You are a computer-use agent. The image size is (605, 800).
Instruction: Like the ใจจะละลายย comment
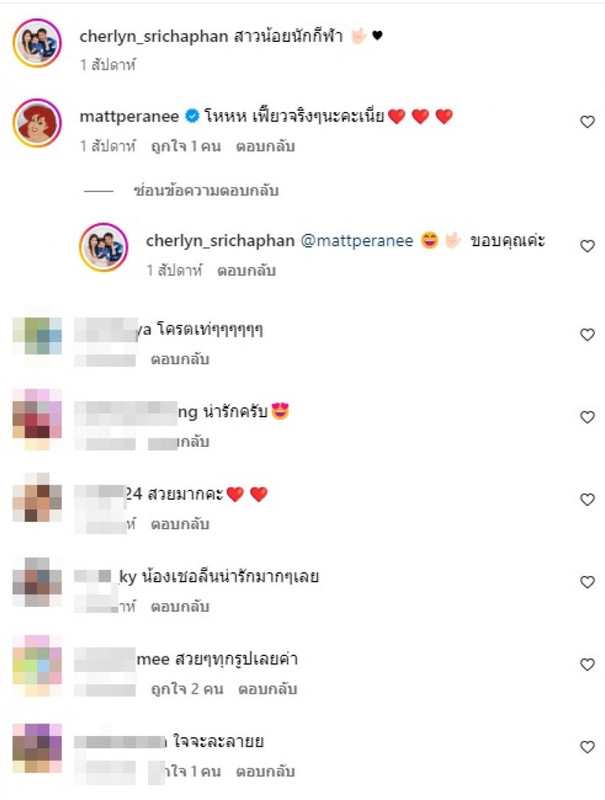click(x=587, y=747)
